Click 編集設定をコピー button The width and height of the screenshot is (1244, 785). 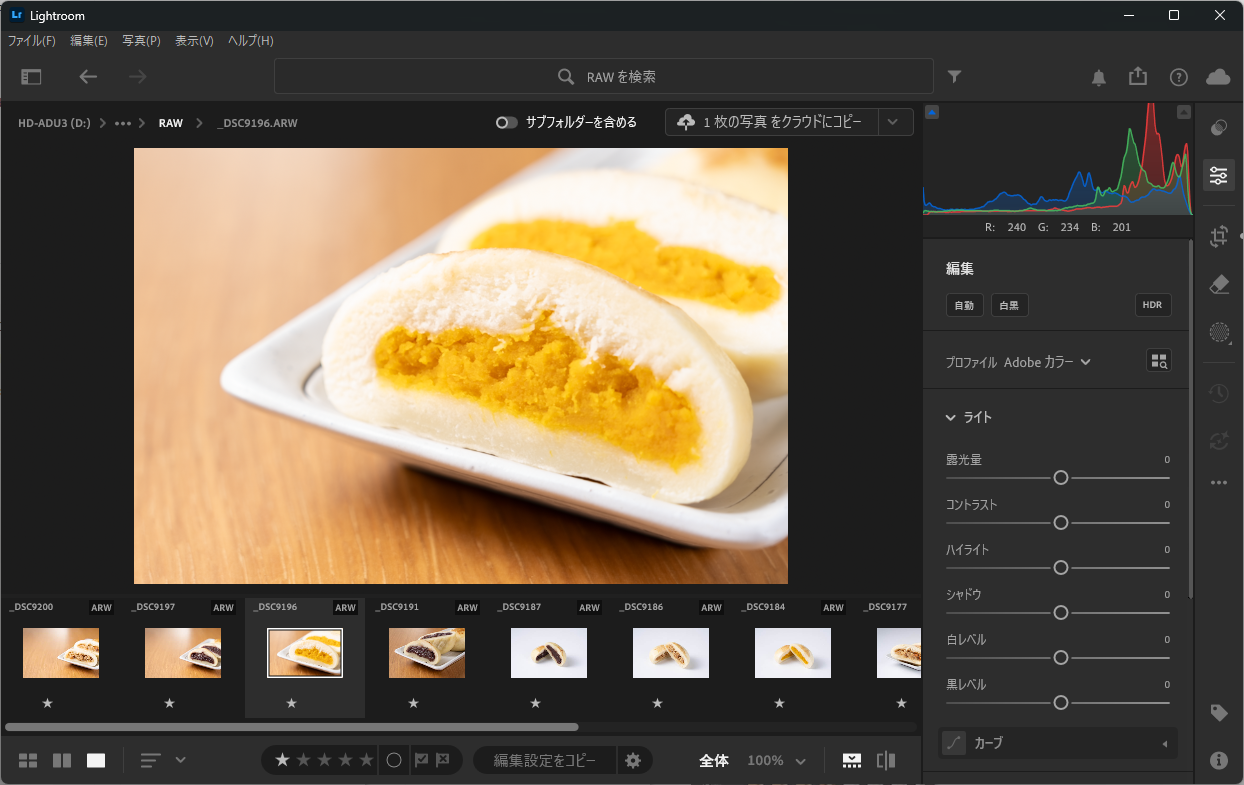(x=545, y=761)
